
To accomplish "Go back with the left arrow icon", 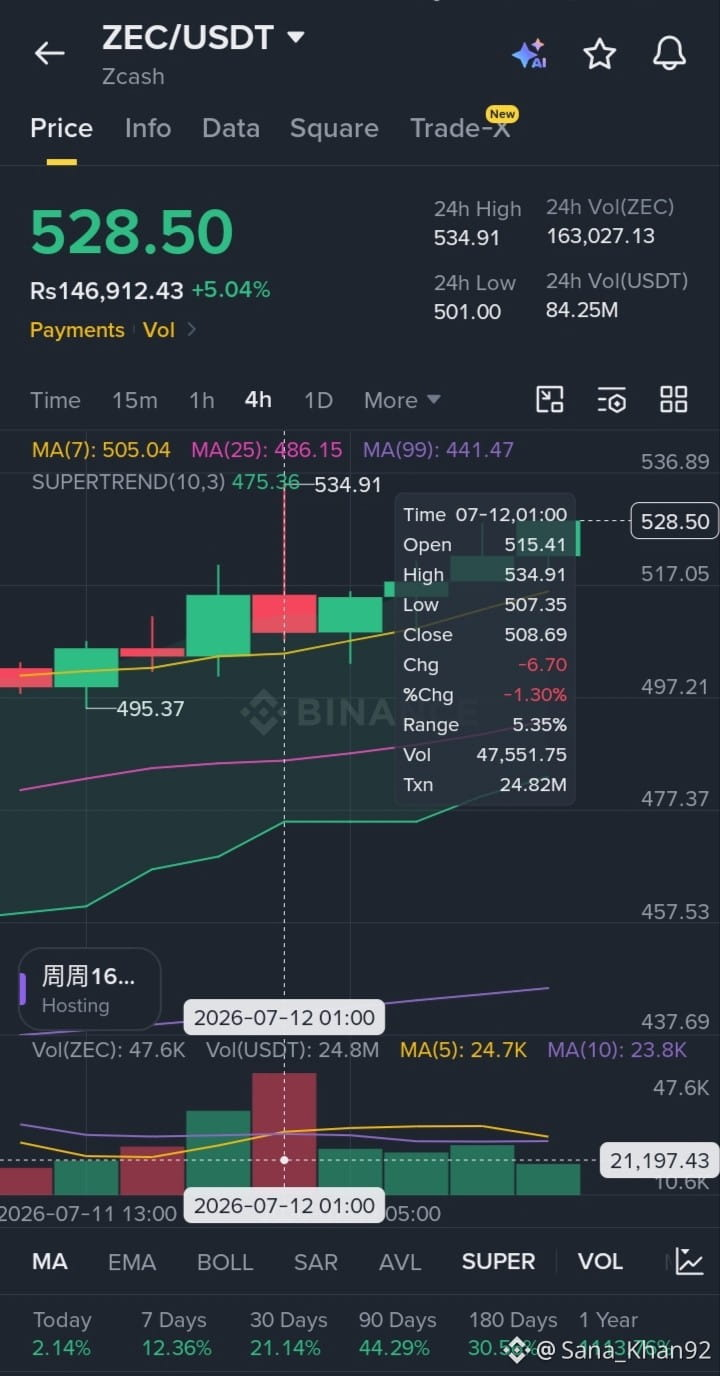I will coord(49,54).
